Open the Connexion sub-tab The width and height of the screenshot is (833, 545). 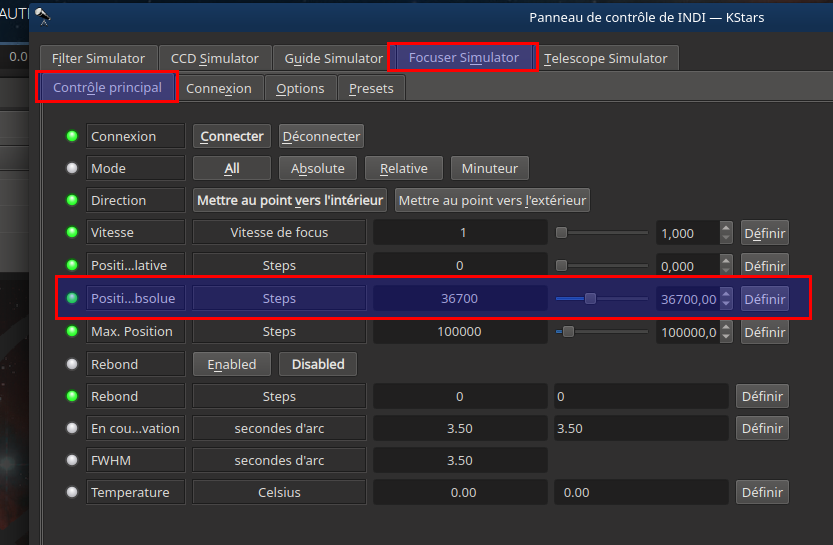(219, 88)
